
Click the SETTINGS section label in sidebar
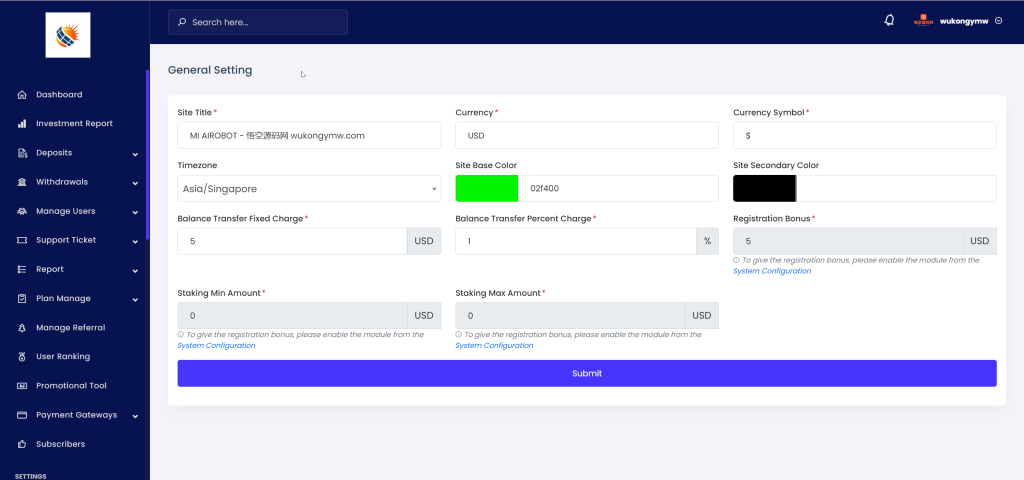30,476
